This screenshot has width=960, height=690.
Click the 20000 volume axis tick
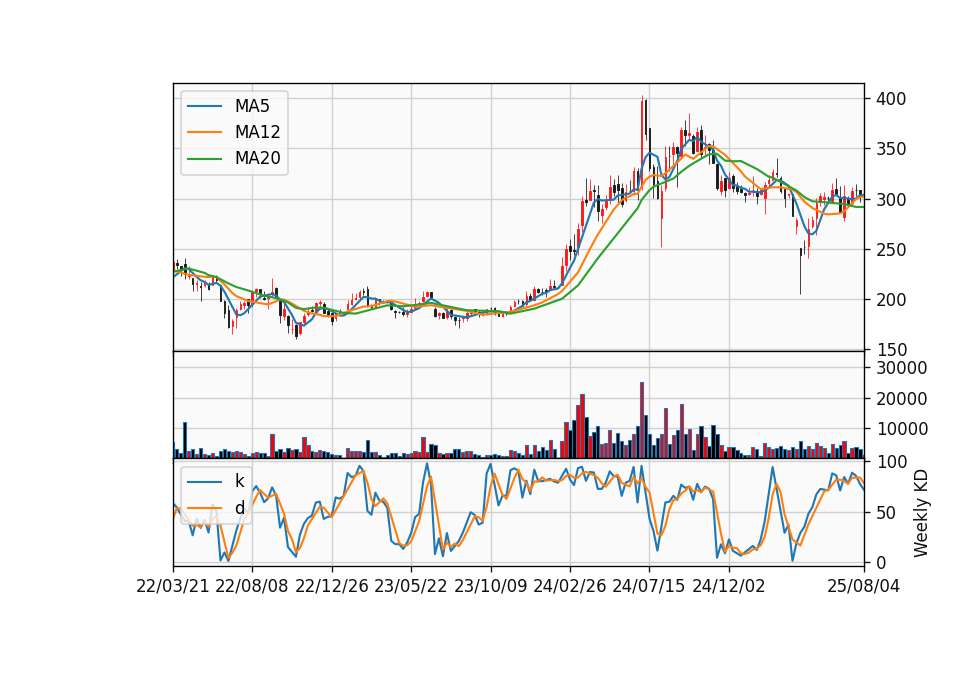click(902, 399)
